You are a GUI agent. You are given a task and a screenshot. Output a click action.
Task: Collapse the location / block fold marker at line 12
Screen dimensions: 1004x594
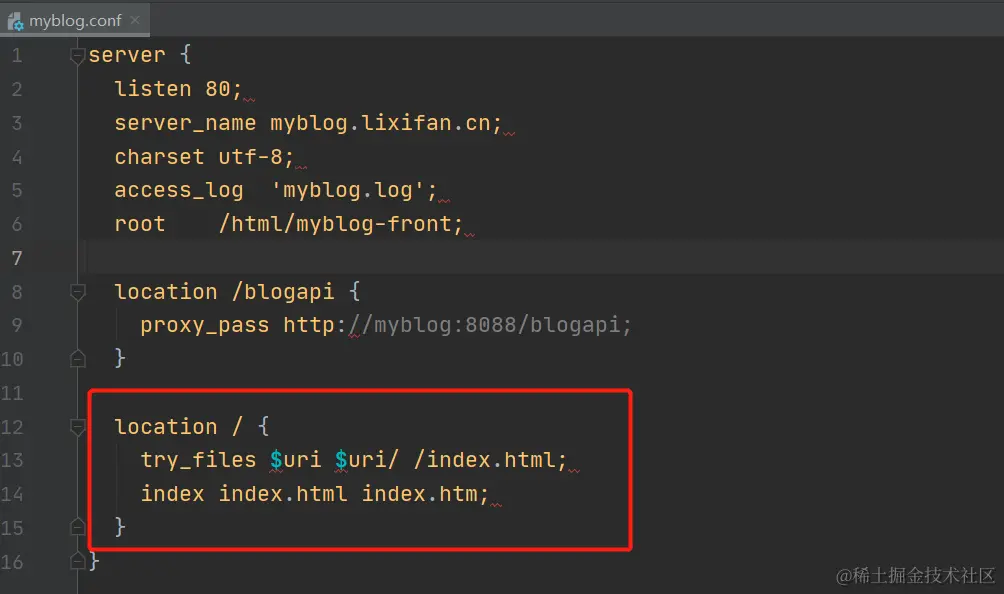click(77, 427)
